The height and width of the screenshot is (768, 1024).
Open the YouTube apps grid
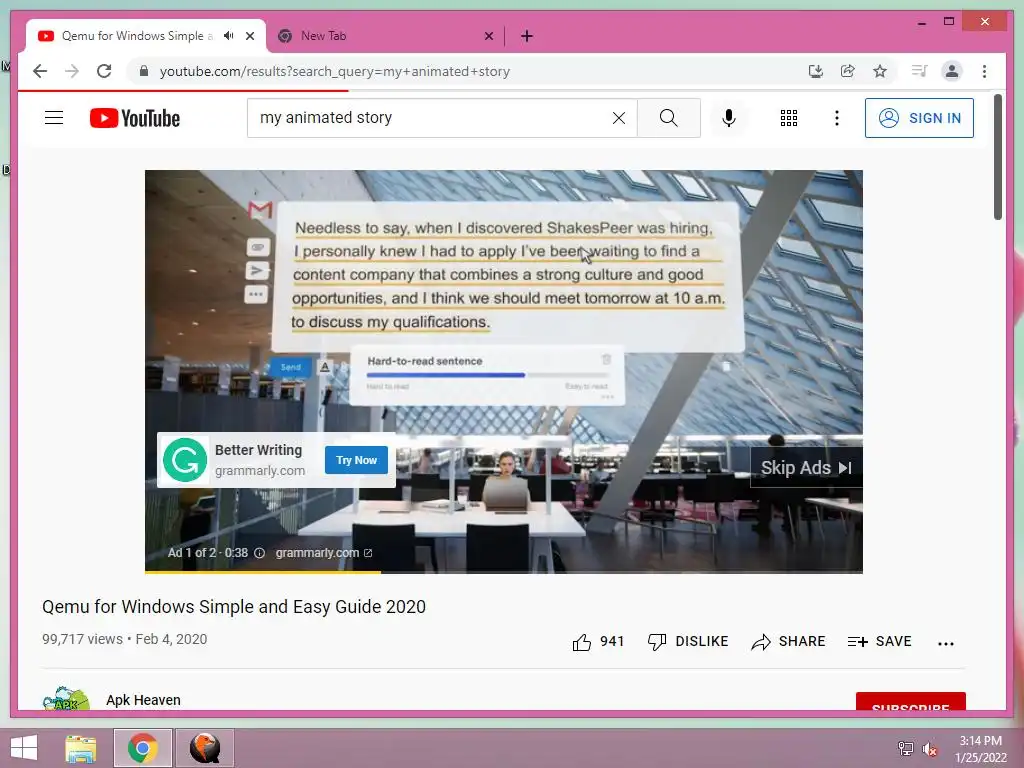pyautogui.click(x=788, y=118)
